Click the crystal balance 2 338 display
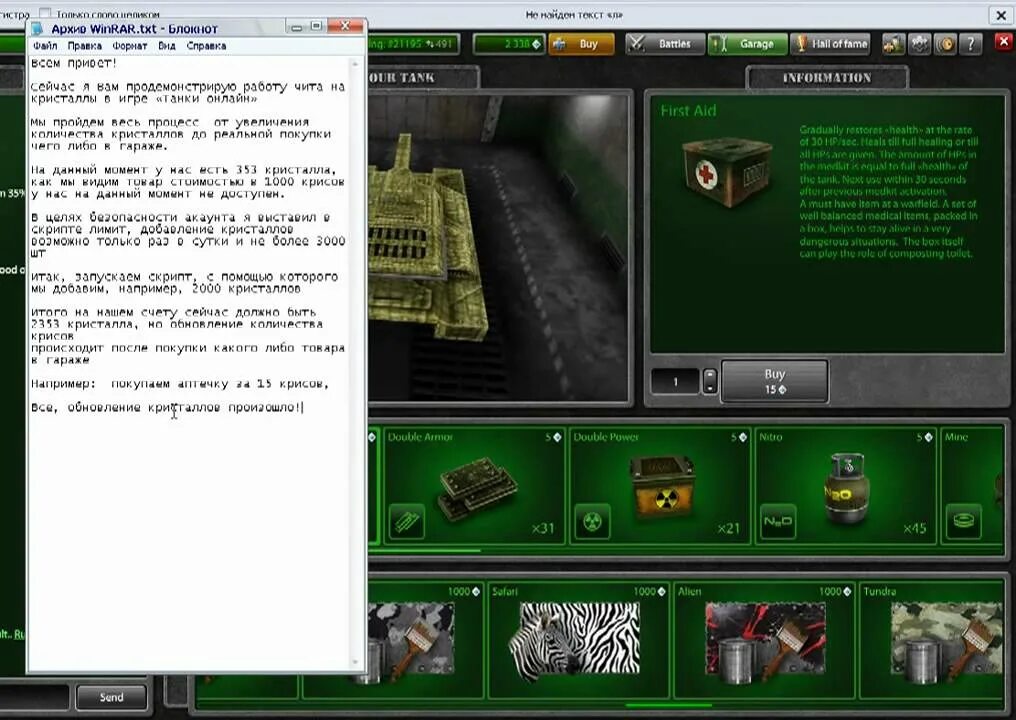This screenshot has height=720, width=1016. [509, 44]
